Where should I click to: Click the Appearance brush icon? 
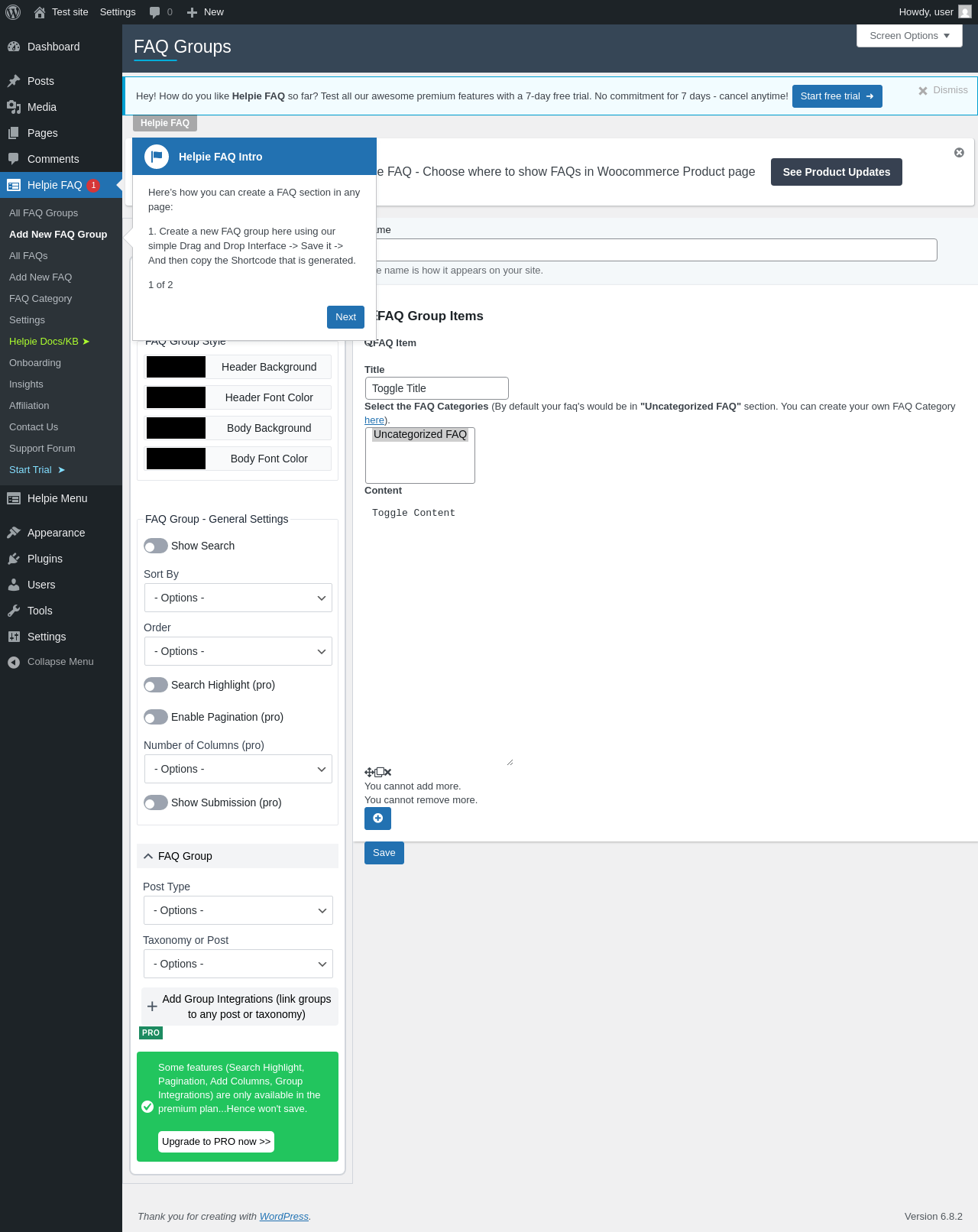[14, 533]
